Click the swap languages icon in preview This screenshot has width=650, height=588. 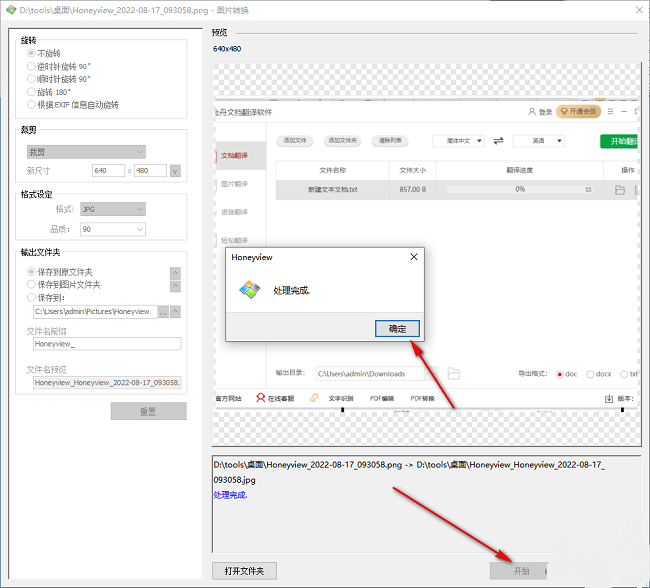click(x=498, y=141)
